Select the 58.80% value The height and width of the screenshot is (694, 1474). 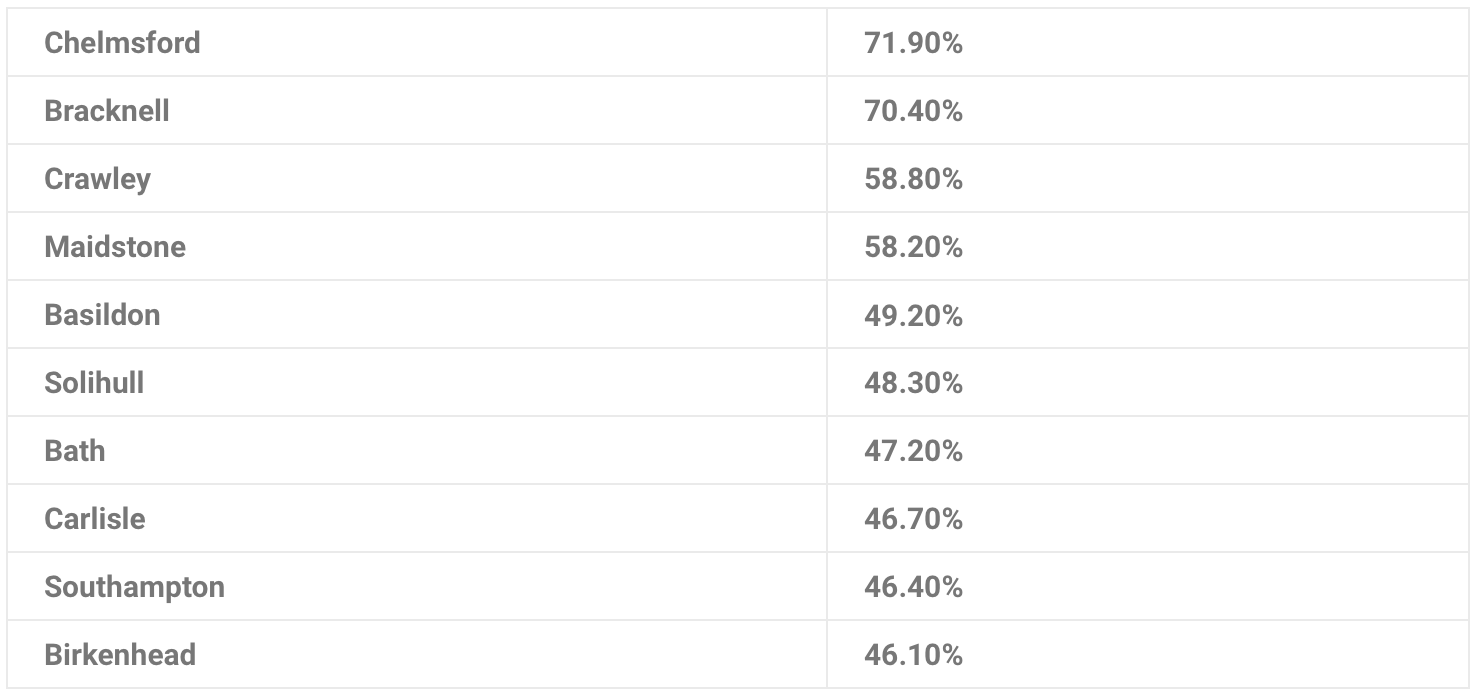click(x=913, y=179)
